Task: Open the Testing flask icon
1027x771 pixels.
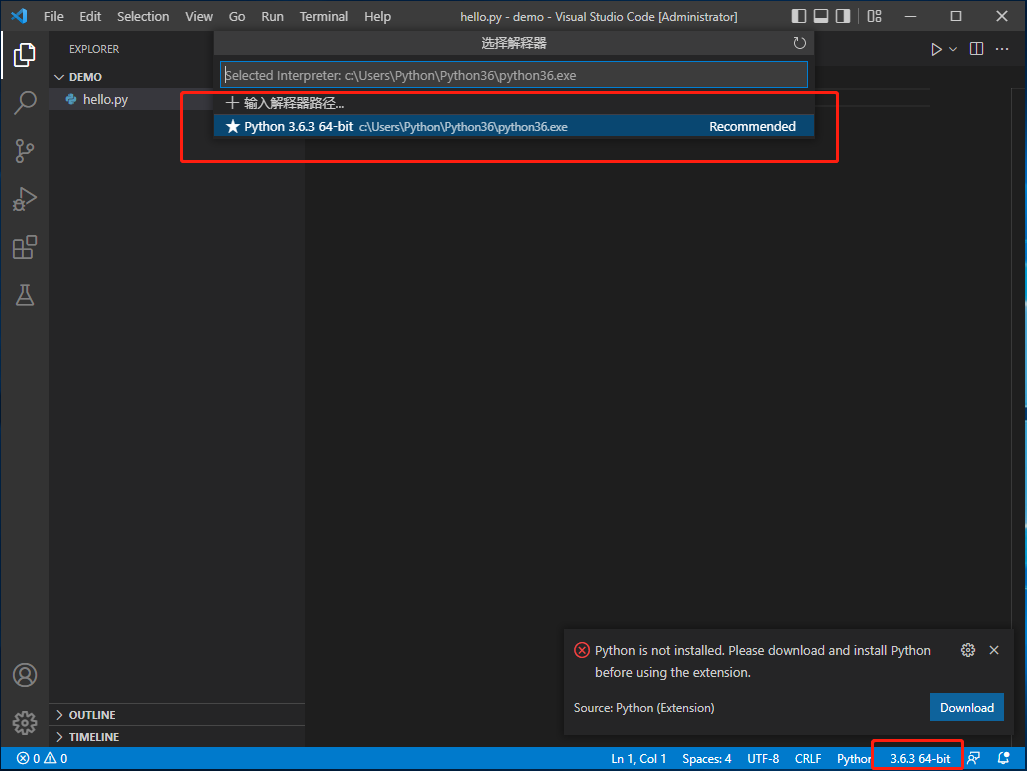Action: (24, 295)
